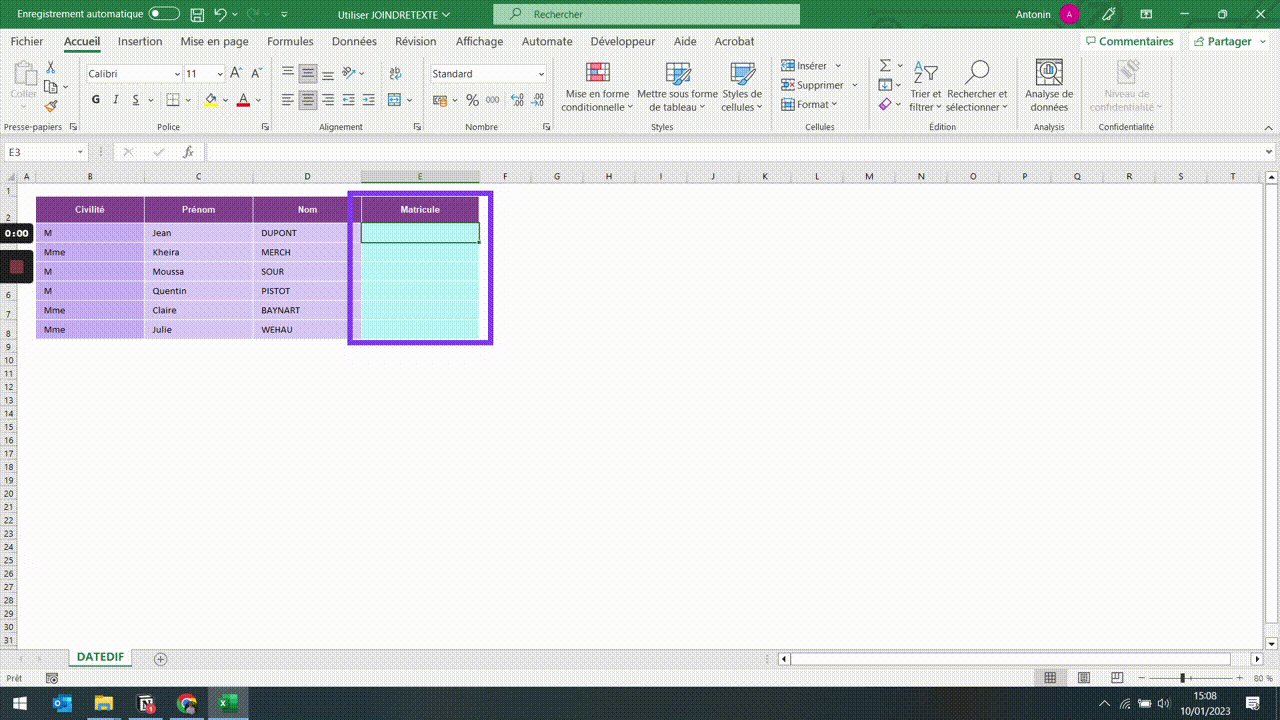Click the Insérer une fonction fx icon
1280x720 pixels.
coord(188,151)
